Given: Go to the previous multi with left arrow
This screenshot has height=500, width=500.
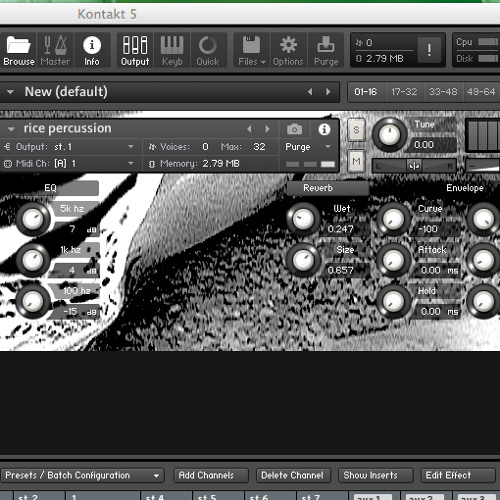Looking at the screenshot, I should [x=310, y=92].
